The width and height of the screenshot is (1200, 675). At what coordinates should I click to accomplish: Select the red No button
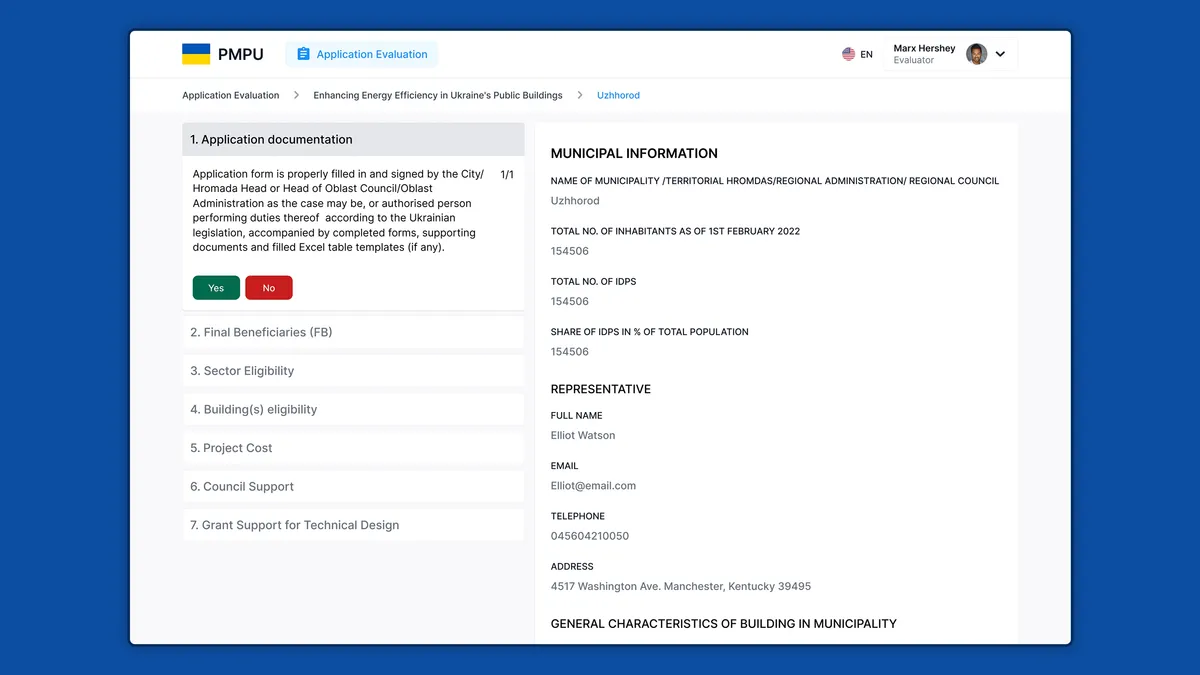(269, 288)
